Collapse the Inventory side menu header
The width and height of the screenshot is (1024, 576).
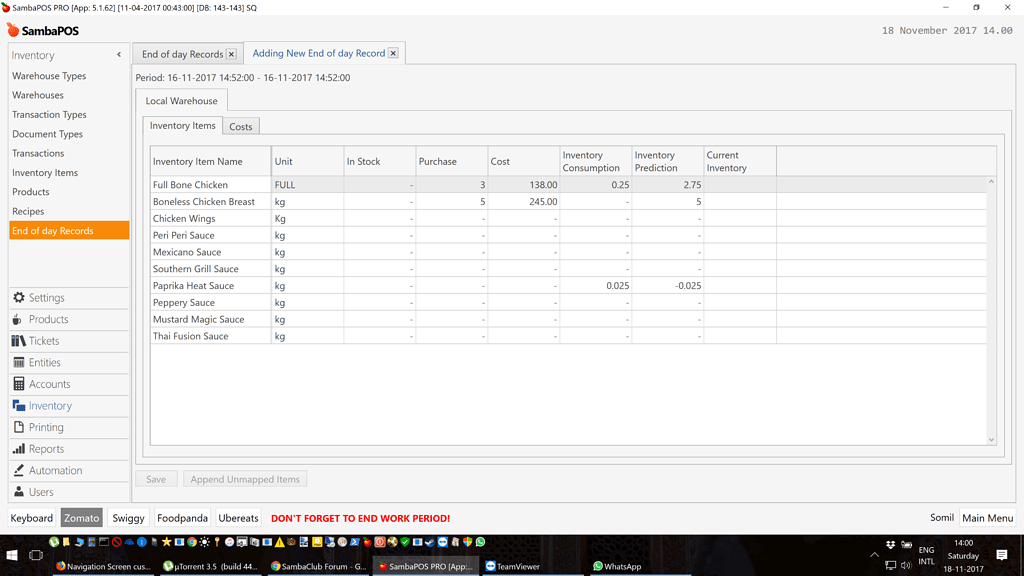coord(119,55)
